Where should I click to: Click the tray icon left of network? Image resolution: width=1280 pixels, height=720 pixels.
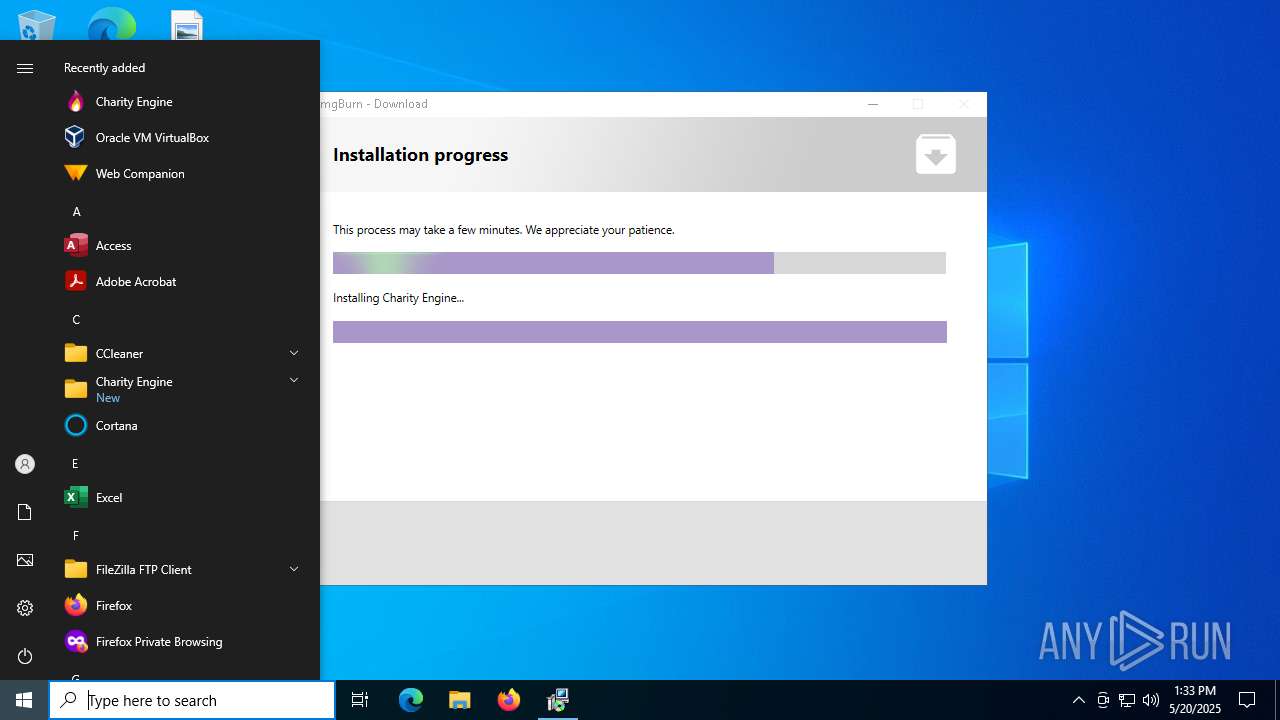(x=1103, y=700)
